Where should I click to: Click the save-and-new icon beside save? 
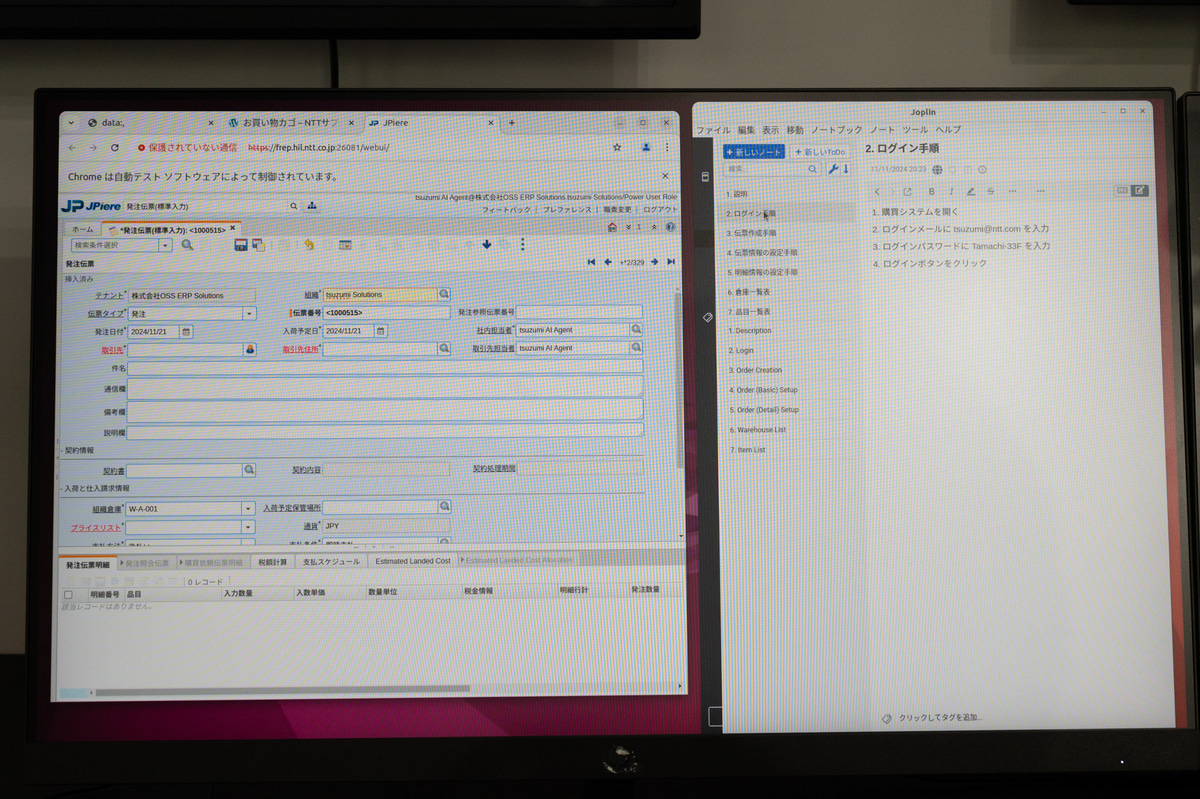coord(258,244)
